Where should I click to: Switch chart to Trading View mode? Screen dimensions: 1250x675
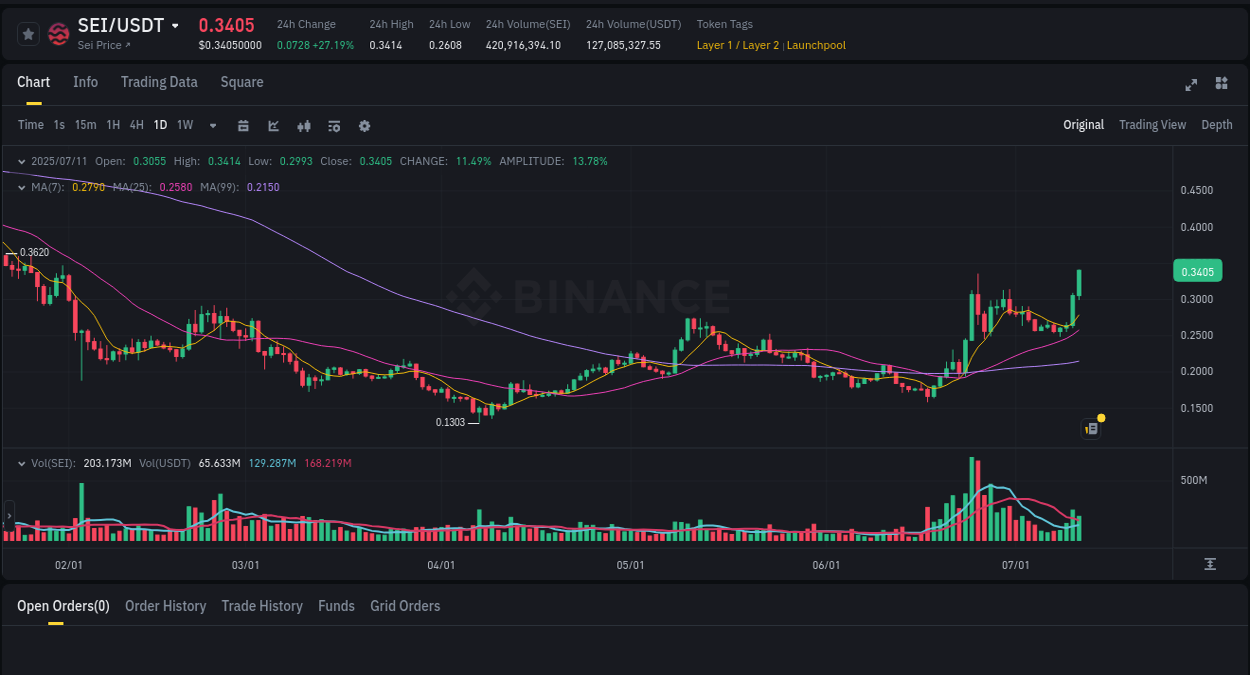coord(1152,125)
